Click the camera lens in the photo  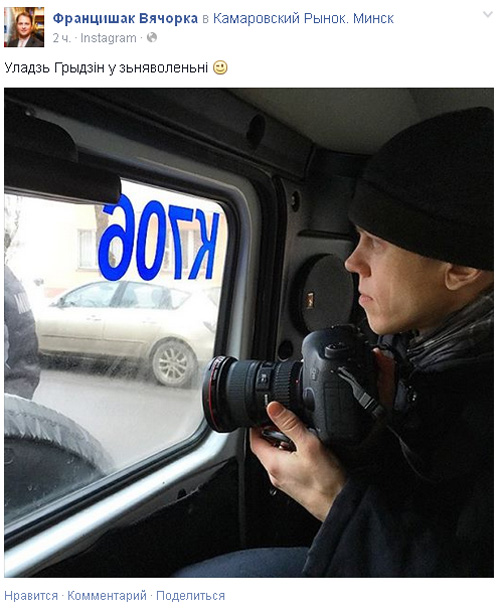coord(250,394)
